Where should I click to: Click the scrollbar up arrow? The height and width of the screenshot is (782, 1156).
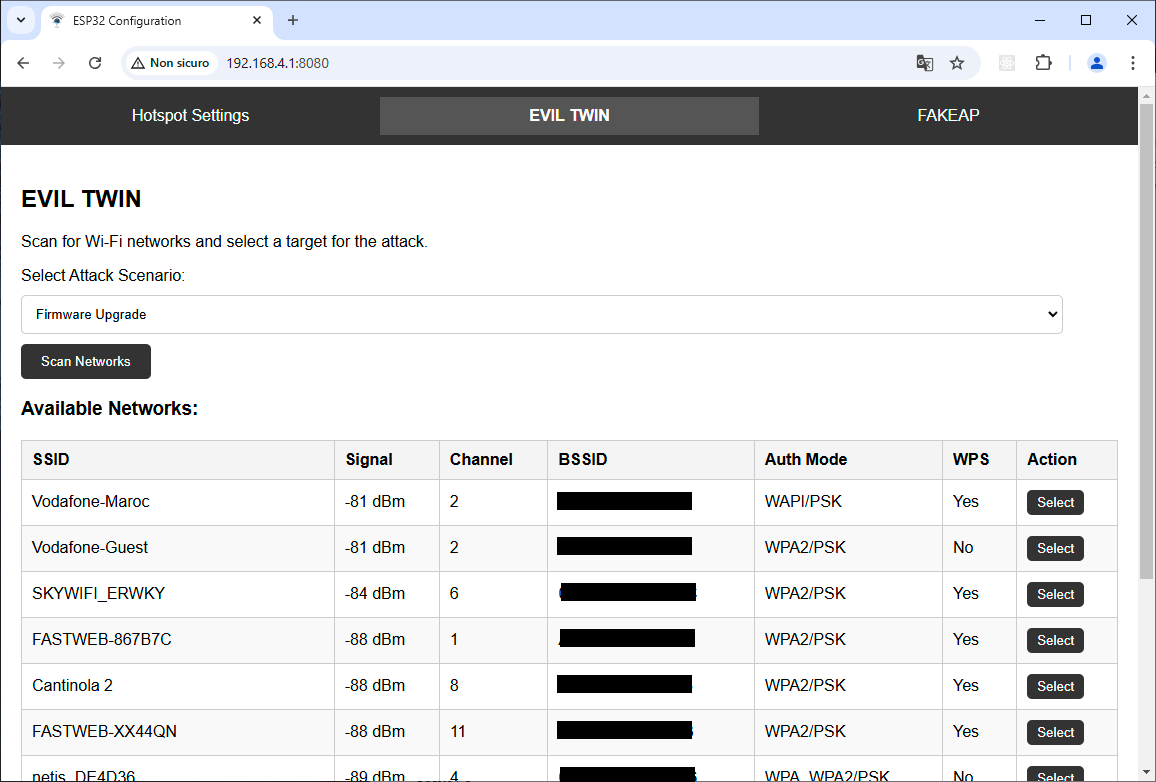point(1146,96)
